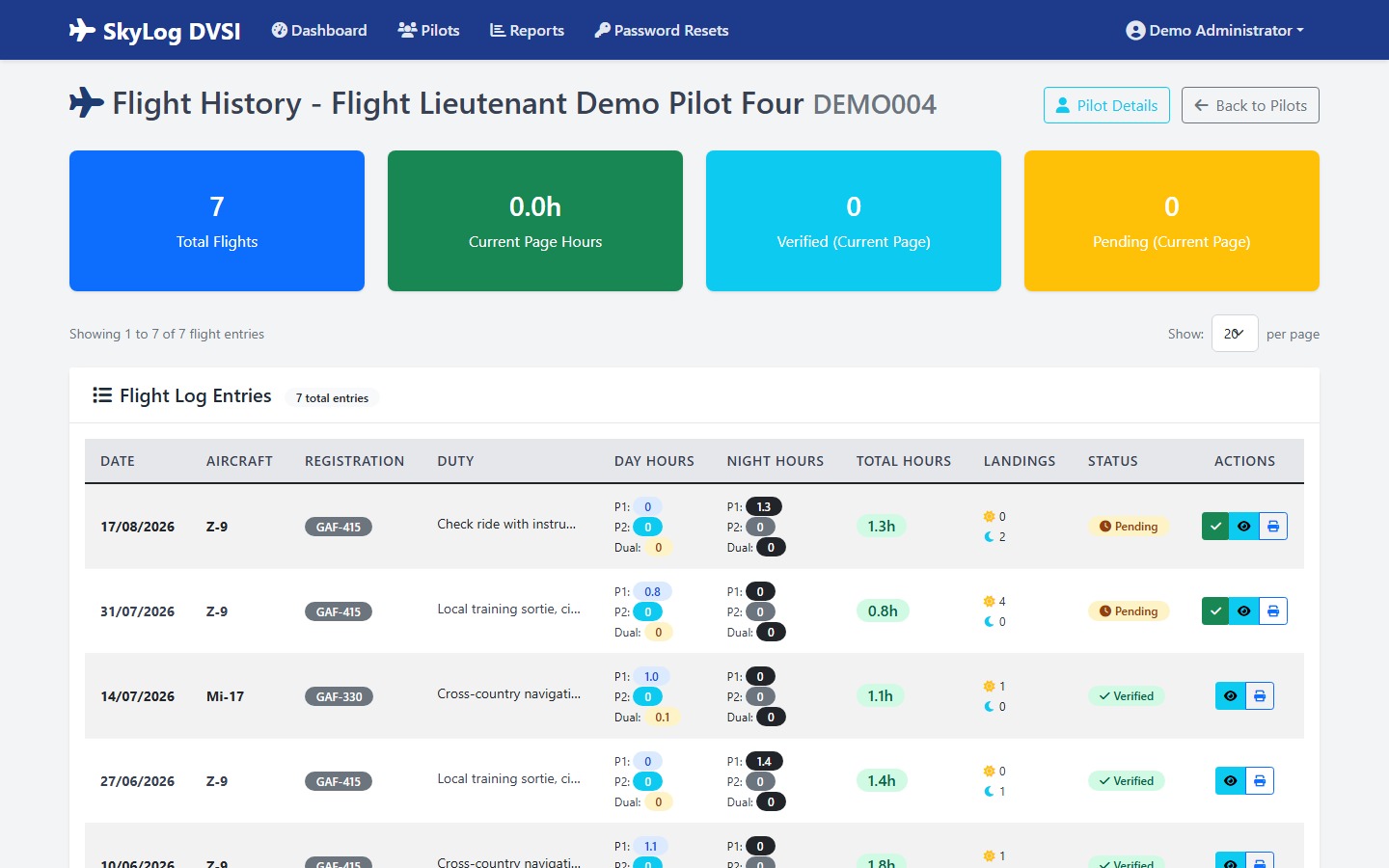Click the 'Showing 1 to 7 of 7 flight entries' text
Viewport: 1389px width, 868px height.
pos(167,334)
